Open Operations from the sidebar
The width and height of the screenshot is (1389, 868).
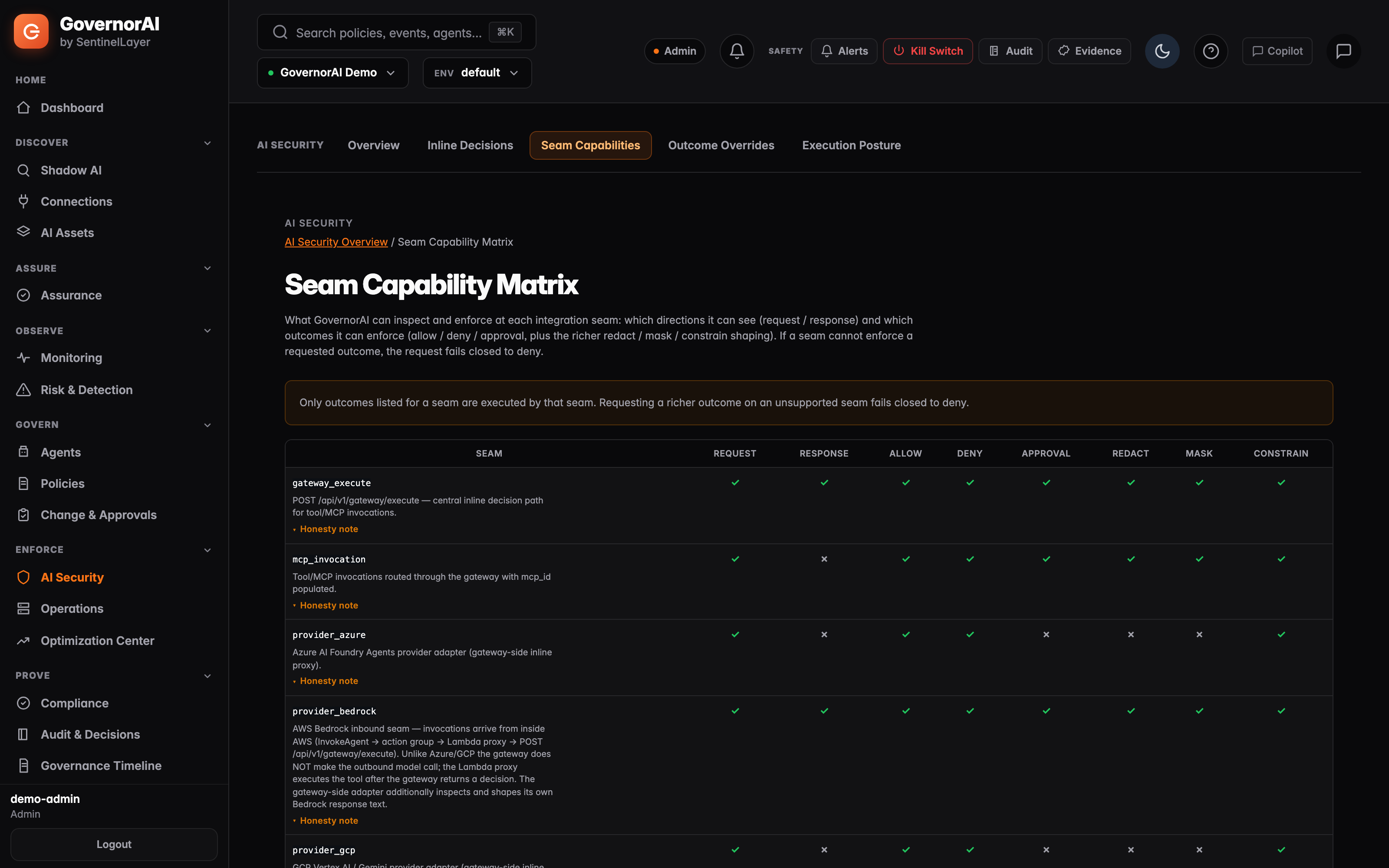tap(72, 608)
